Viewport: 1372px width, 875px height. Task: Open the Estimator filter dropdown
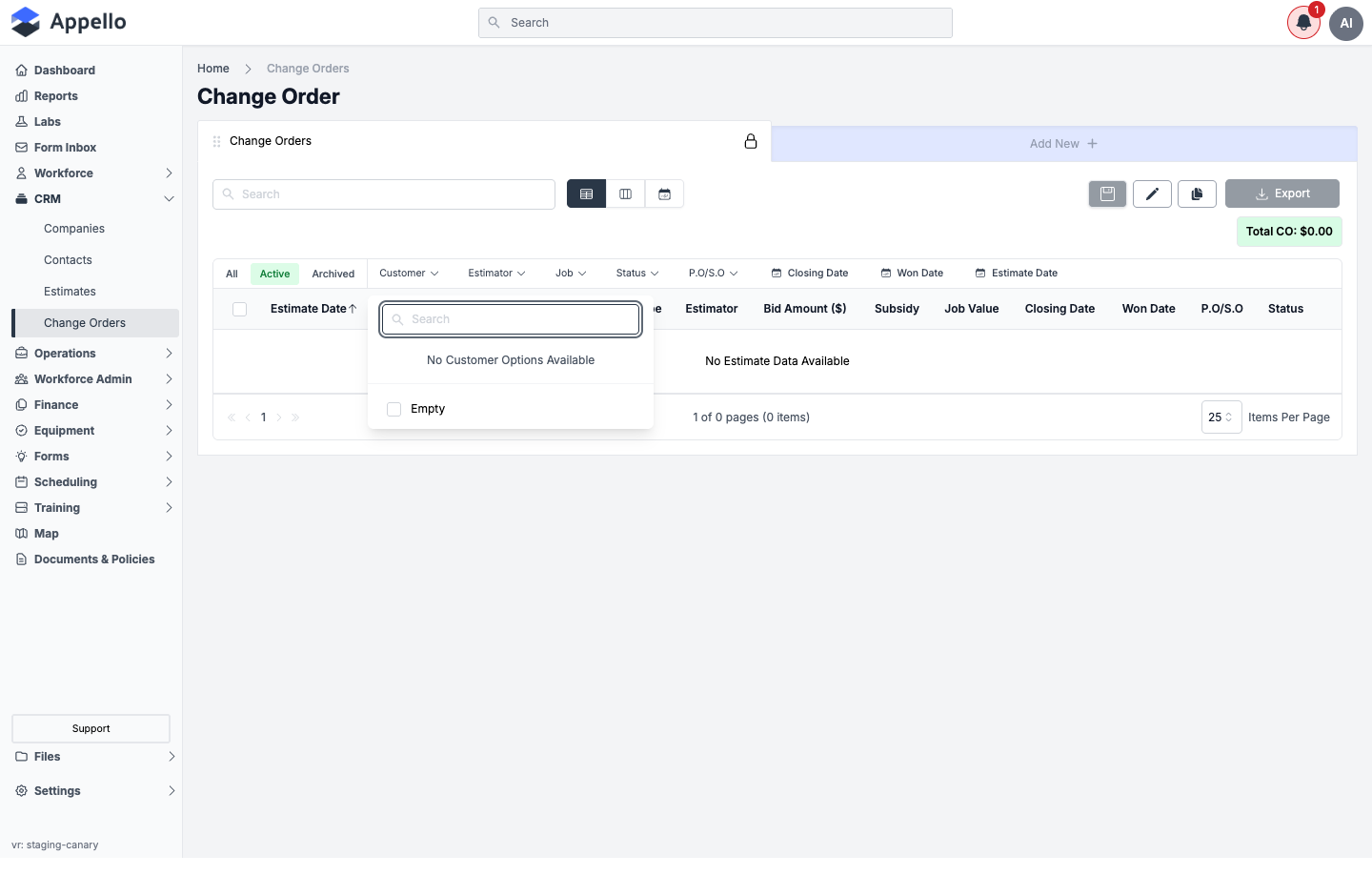(x=496, y=274)
